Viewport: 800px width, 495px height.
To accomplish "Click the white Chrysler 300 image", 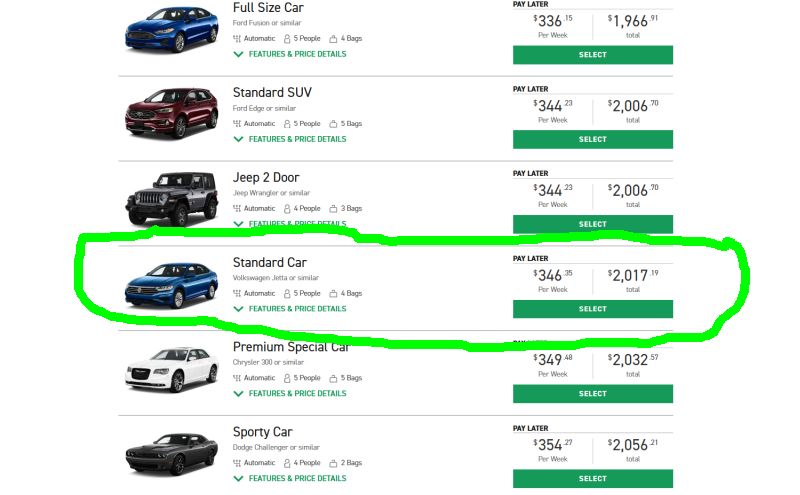I will click(171, 370).
